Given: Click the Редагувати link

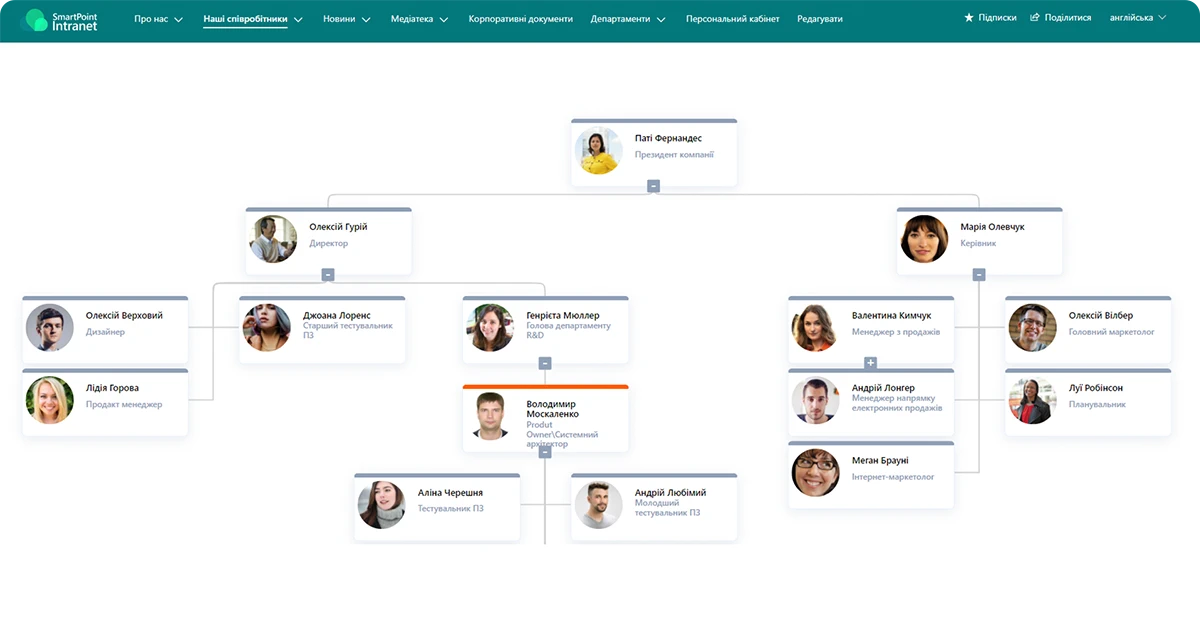Looking at the screenshot, I should pyautogui.click(x=819, y=19).
